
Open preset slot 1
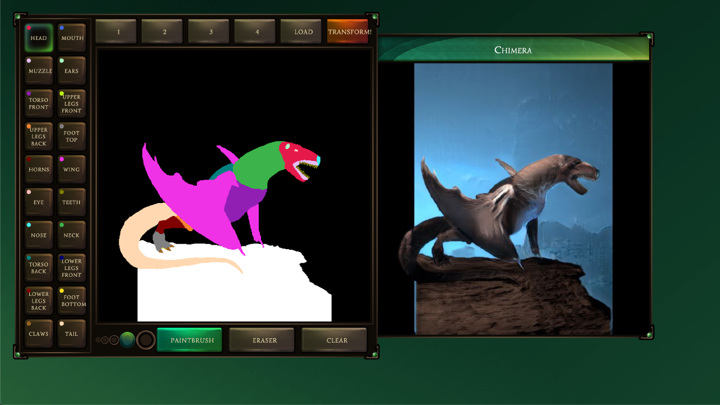pos(116,31)
